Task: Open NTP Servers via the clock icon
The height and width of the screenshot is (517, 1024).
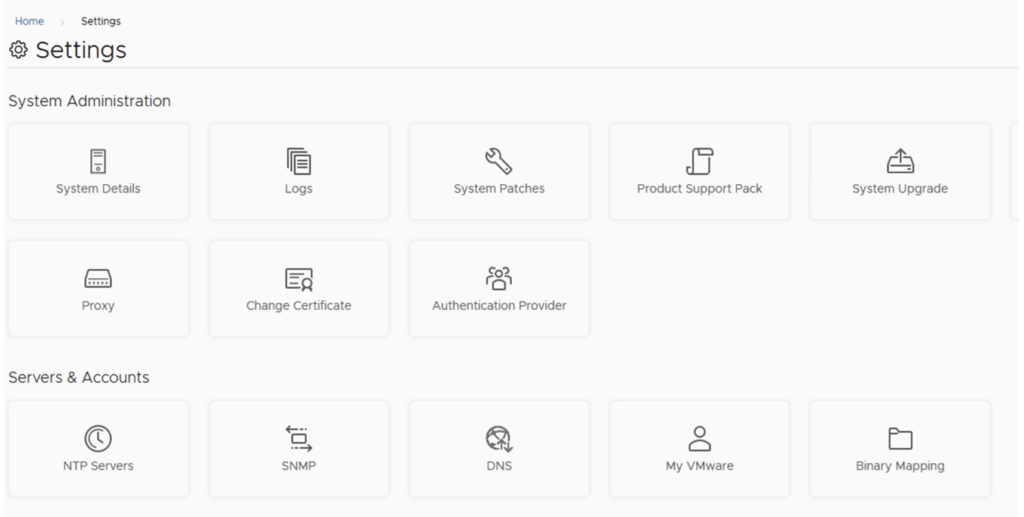Action: click(98, 438)
